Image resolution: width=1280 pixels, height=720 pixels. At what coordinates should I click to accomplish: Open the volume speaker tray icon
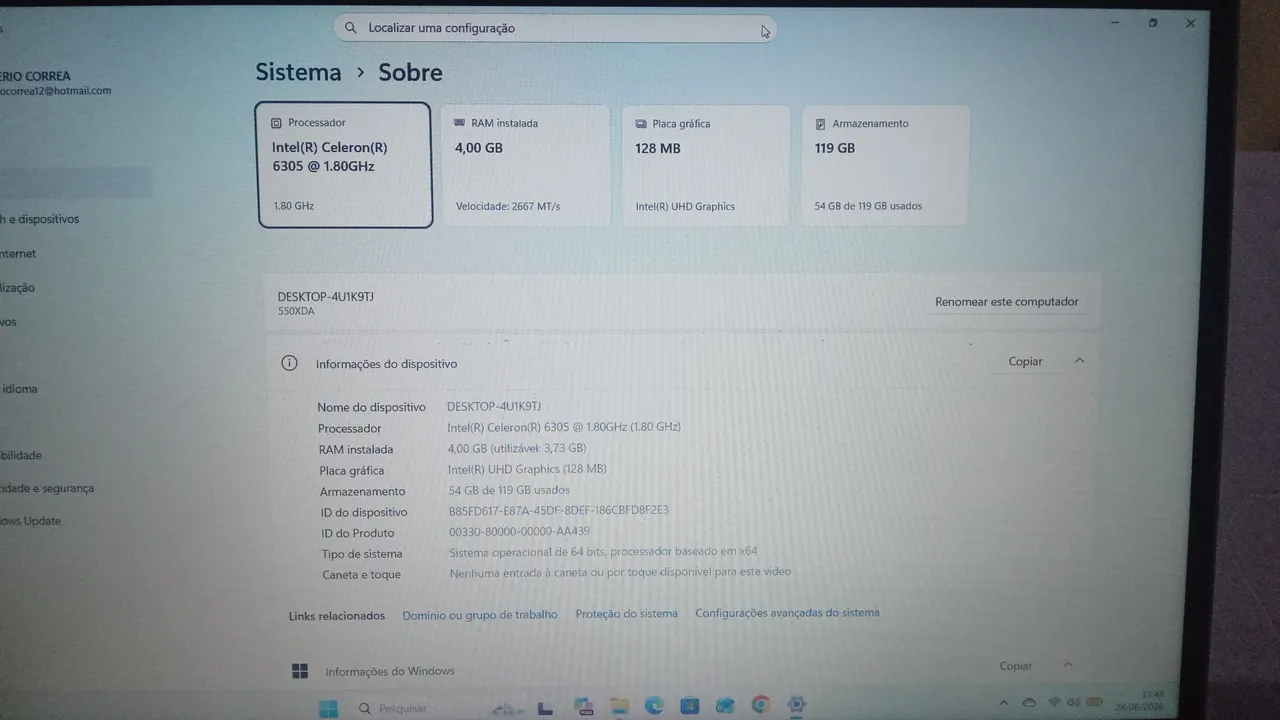[1073, 701]
